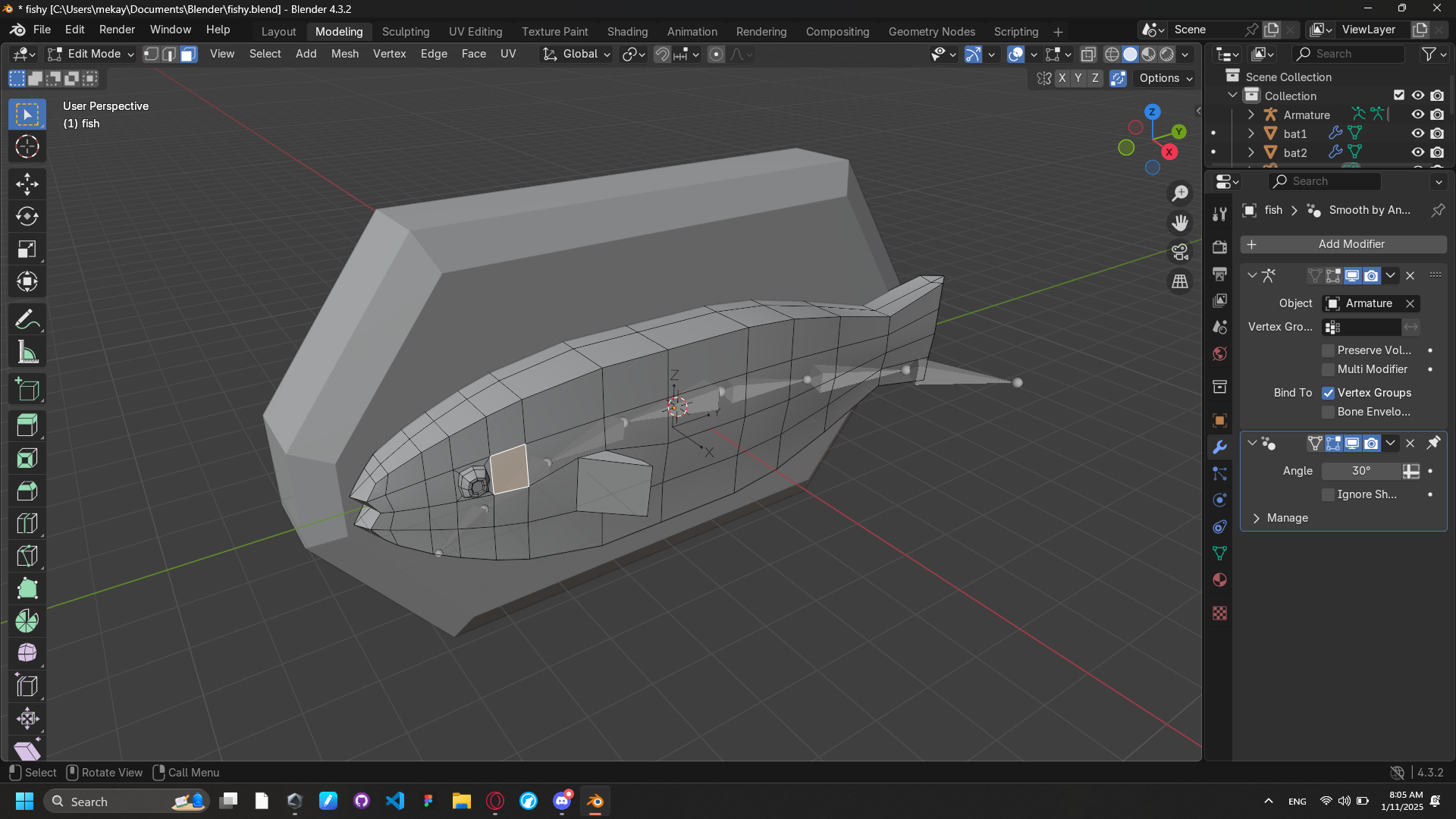Viewport: 1456px width, 819px height.
Task: Uncheck Vertex Groups bind option
Action: click(1328, 393)
